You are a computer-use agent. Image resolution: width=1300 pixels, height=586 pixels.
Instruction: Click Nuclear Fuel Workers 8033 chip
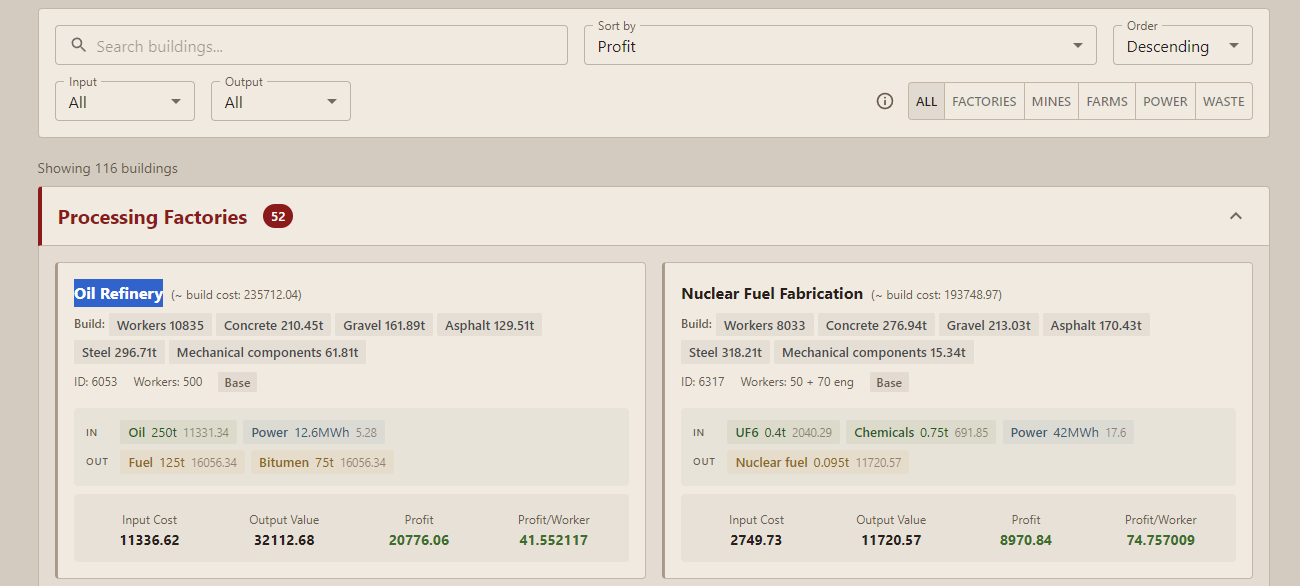[x=765, y=325]
